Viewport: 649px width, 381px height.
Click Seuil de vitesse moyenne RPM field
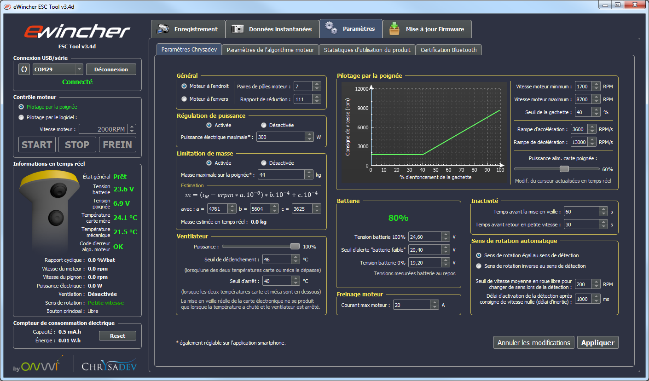pyautogui.click(x=587, y=284)
